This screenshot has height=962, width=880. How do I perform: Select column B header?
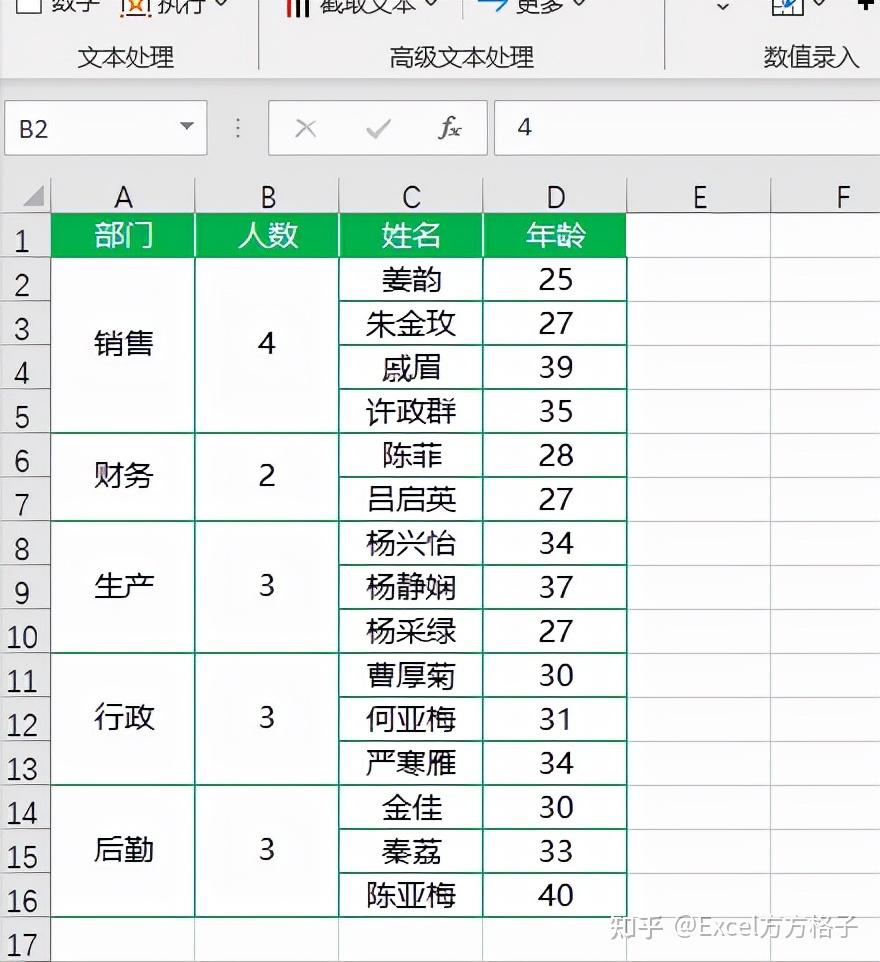(x=267, y=196)
